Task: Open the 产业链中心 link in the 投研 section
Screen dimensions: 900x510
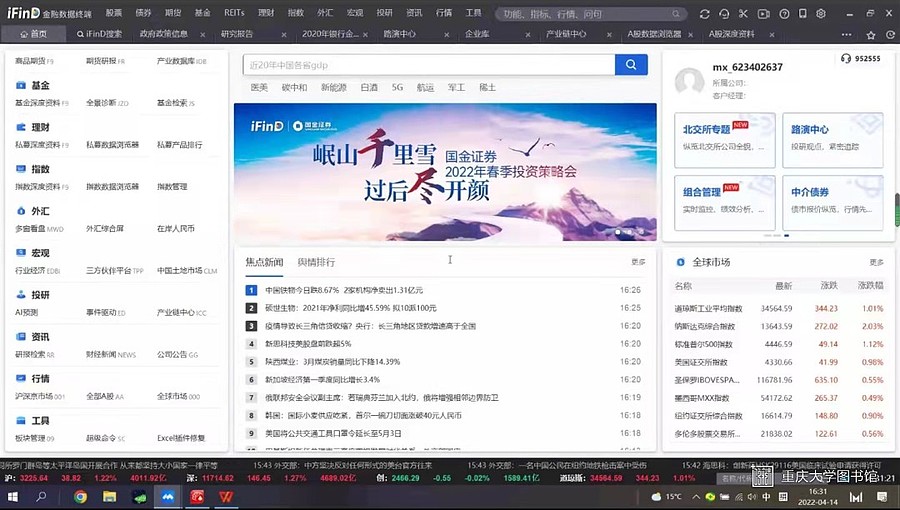Action: tap(181, 313)
